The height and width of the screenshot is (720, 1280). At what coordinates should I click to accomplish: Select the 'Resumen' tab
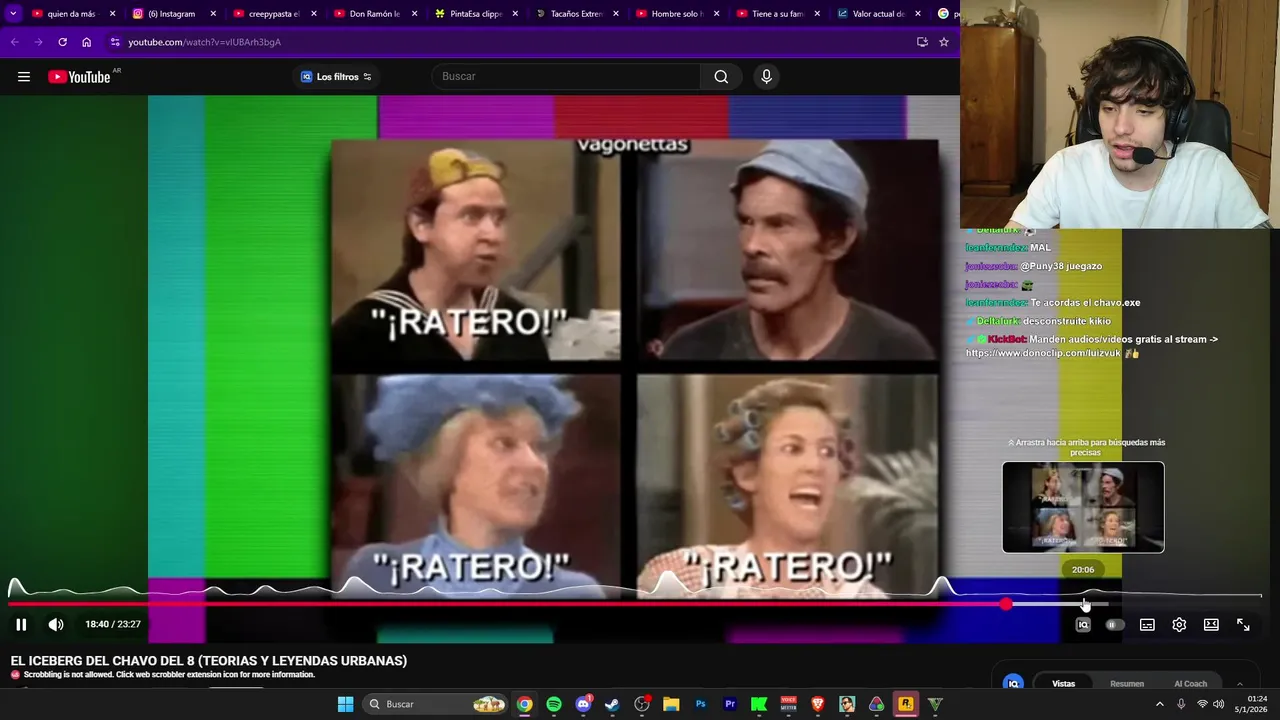point(1127,684)
